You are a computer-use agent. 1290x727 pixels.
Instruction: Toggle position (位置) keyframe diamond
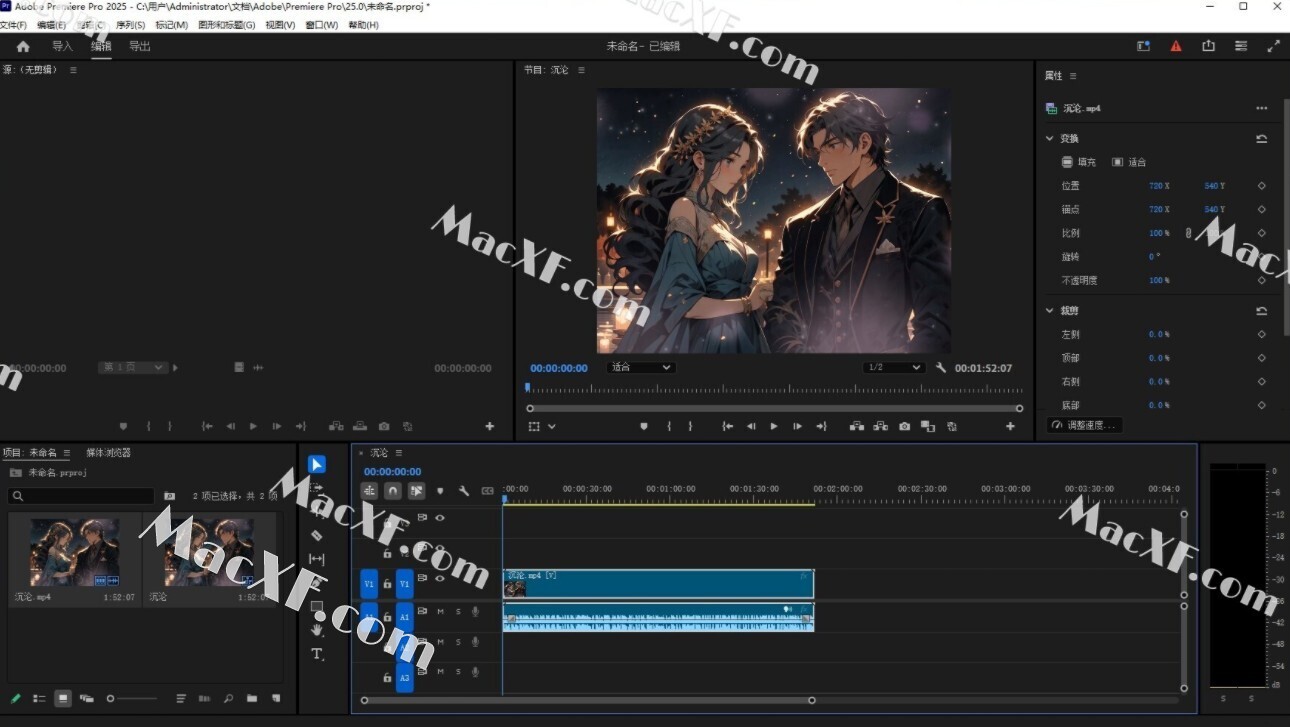[x=1262, y=186]
